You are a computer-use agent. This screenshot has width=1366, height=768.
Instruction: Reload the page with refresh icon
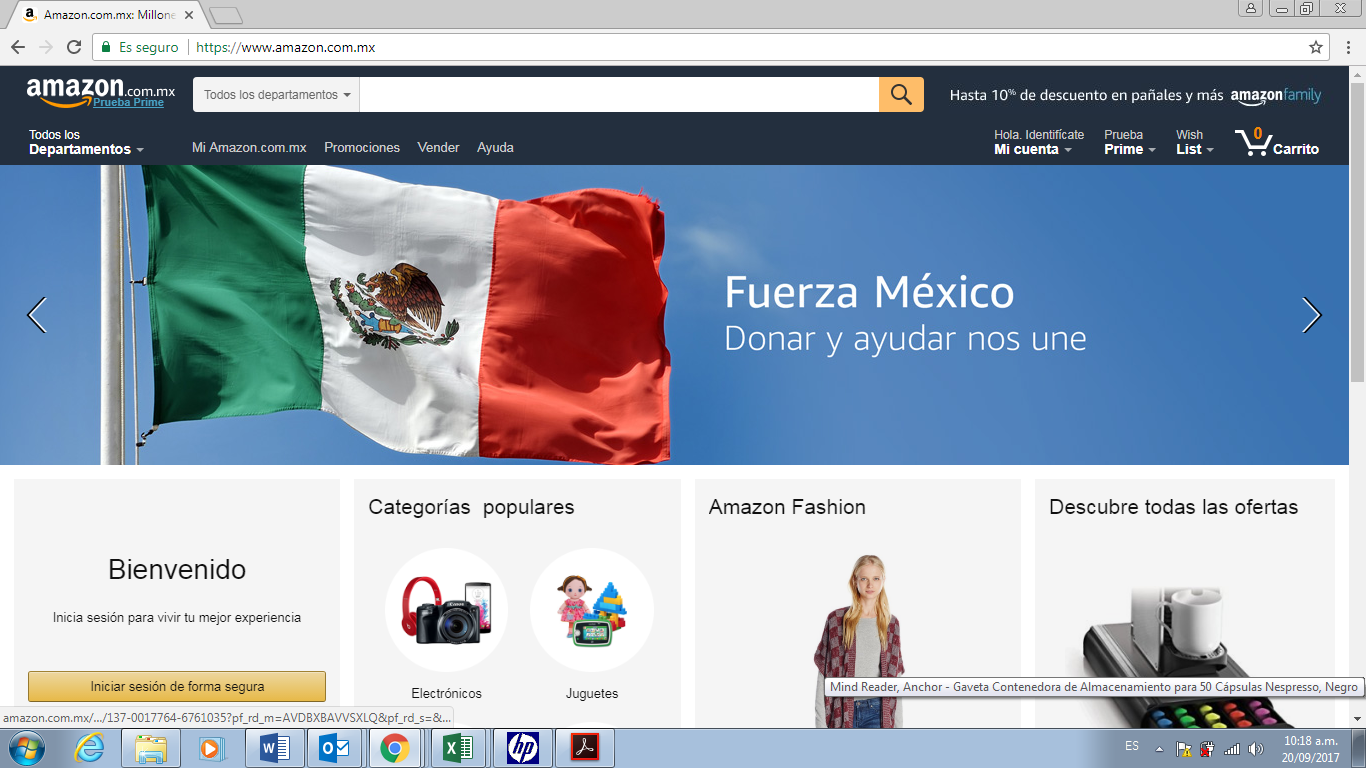pyautogui.click(x=74, y=47)
